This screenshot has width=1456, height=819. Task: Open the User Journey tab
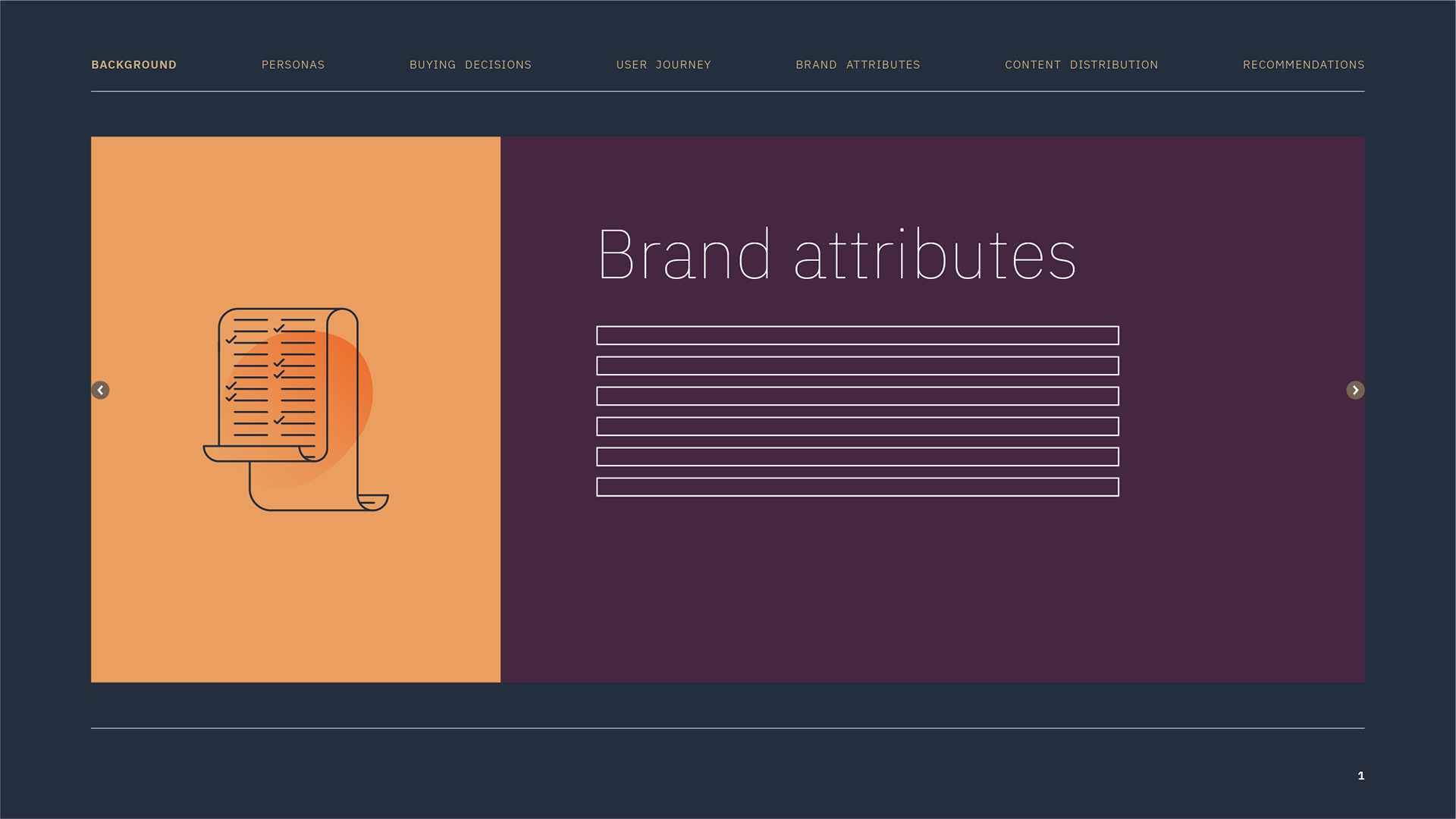pyautogui.click(x=664, y=64)
